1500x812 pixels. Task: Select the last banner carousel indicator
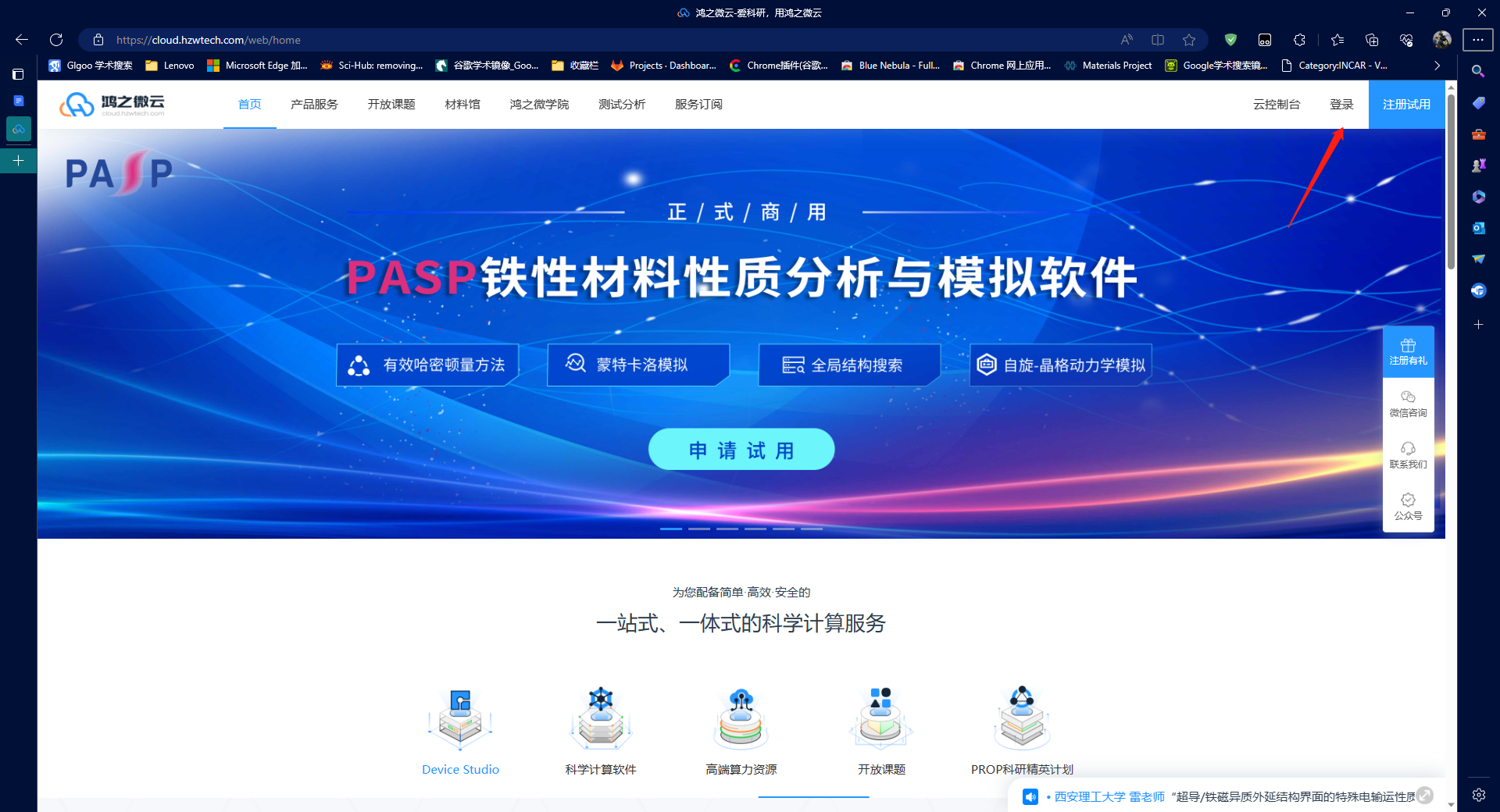click(812, 529)
